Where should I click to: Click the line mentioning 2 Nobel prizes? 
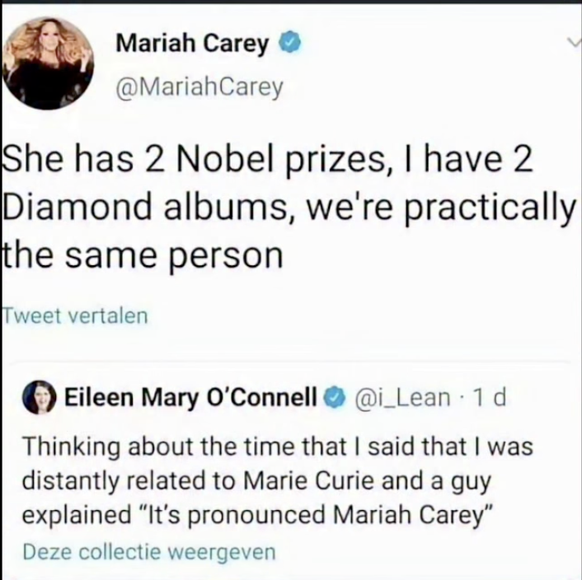[268, 160]
